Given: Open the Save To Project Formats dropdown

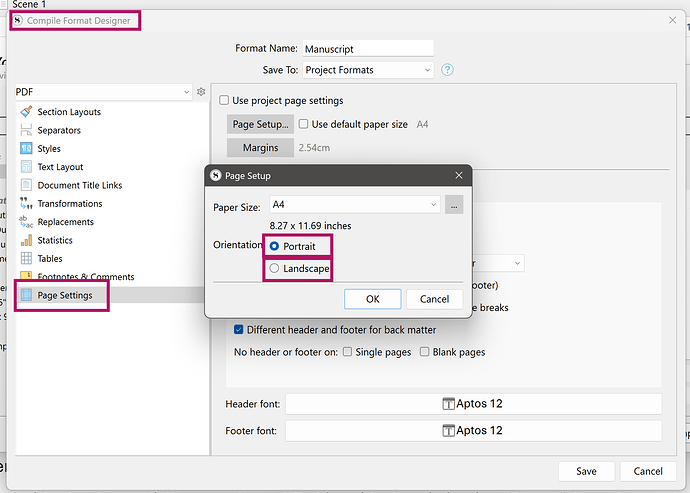Looking at the screenshot, I should coord(368,70).
